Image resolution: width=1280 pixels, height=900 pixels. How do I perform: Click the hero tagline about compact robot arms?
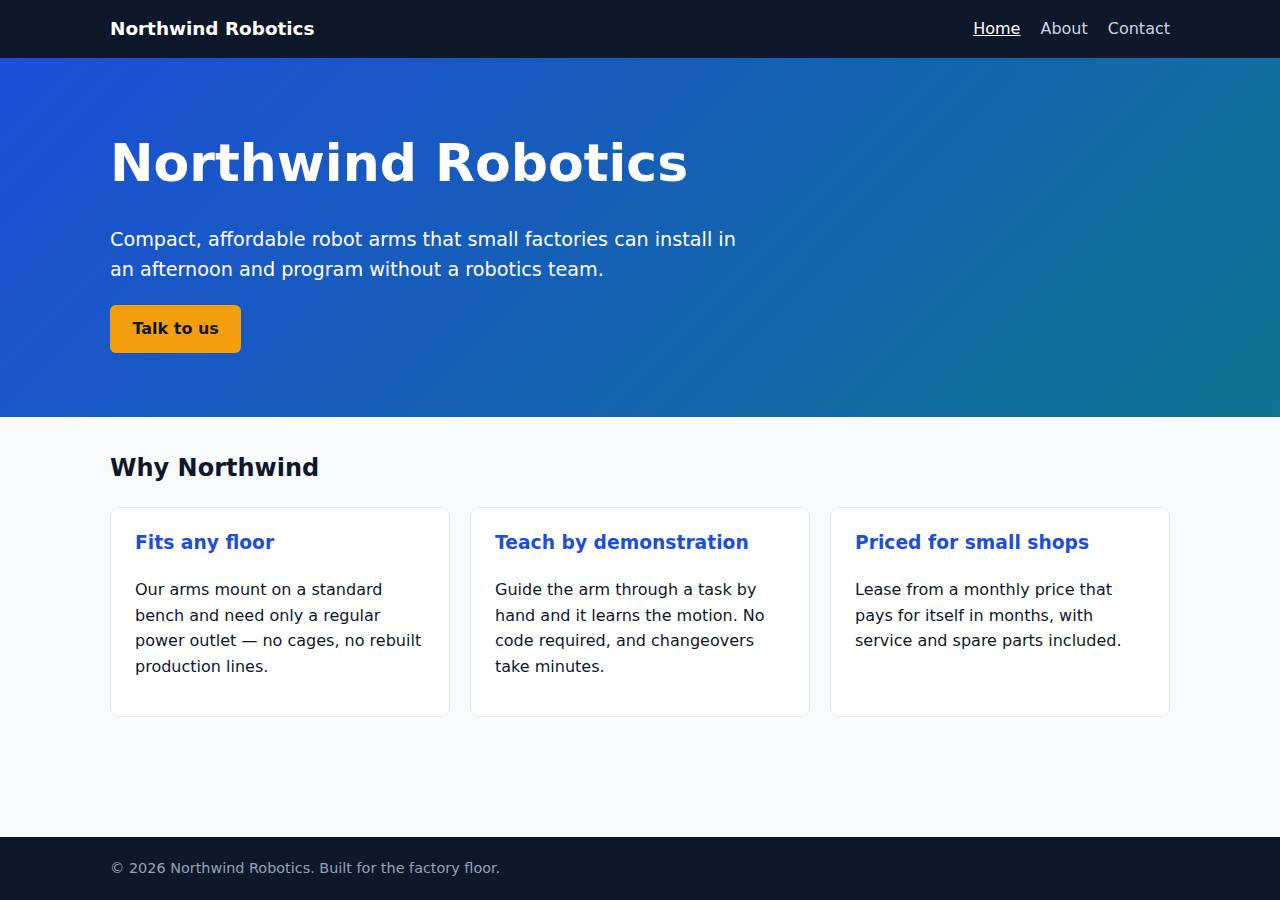423,254
